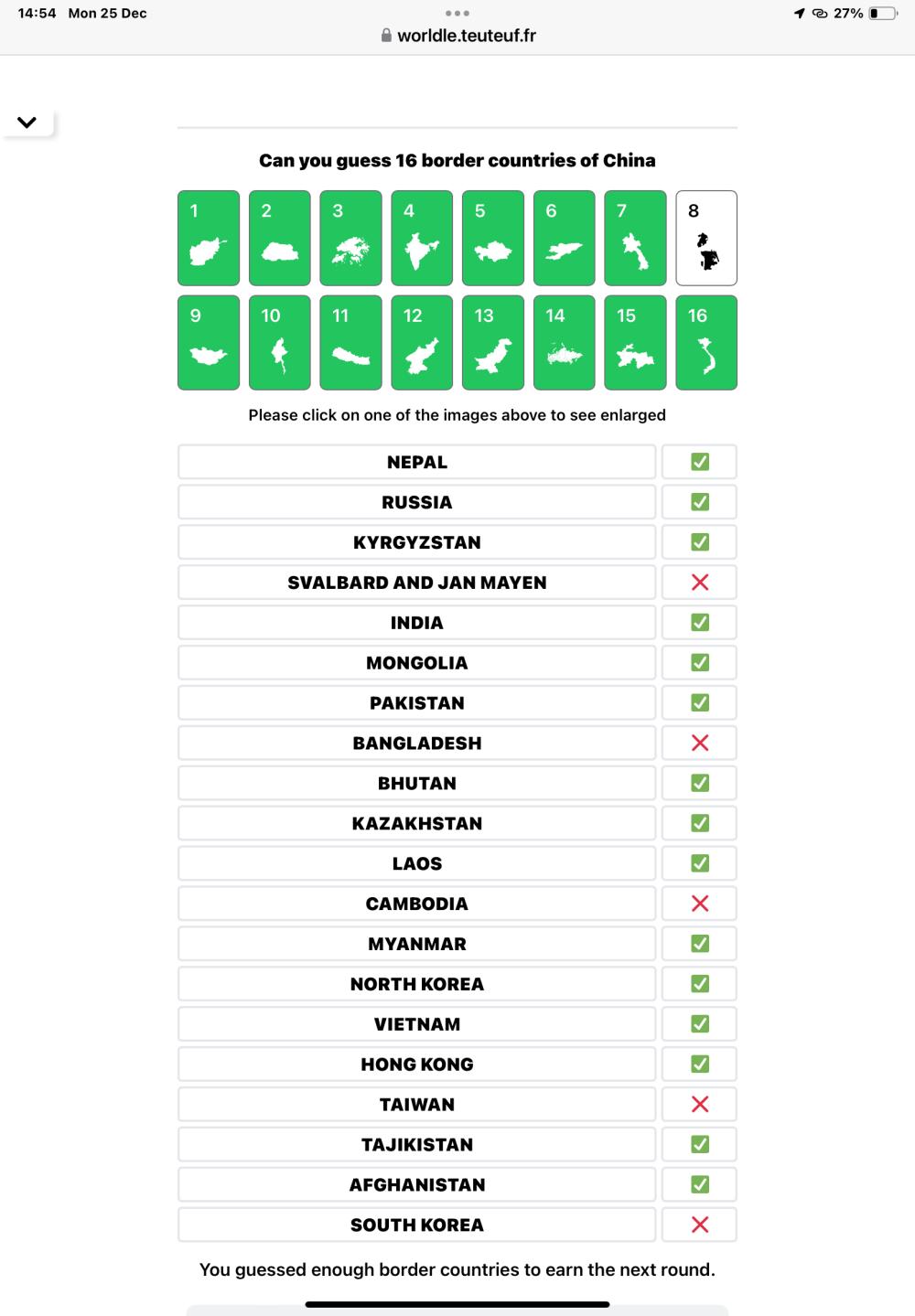The height and width of the screenshot is (1316, 915).
Task: Enlarge the Pakistan shape tile number 13
Action: coord(493,343)
